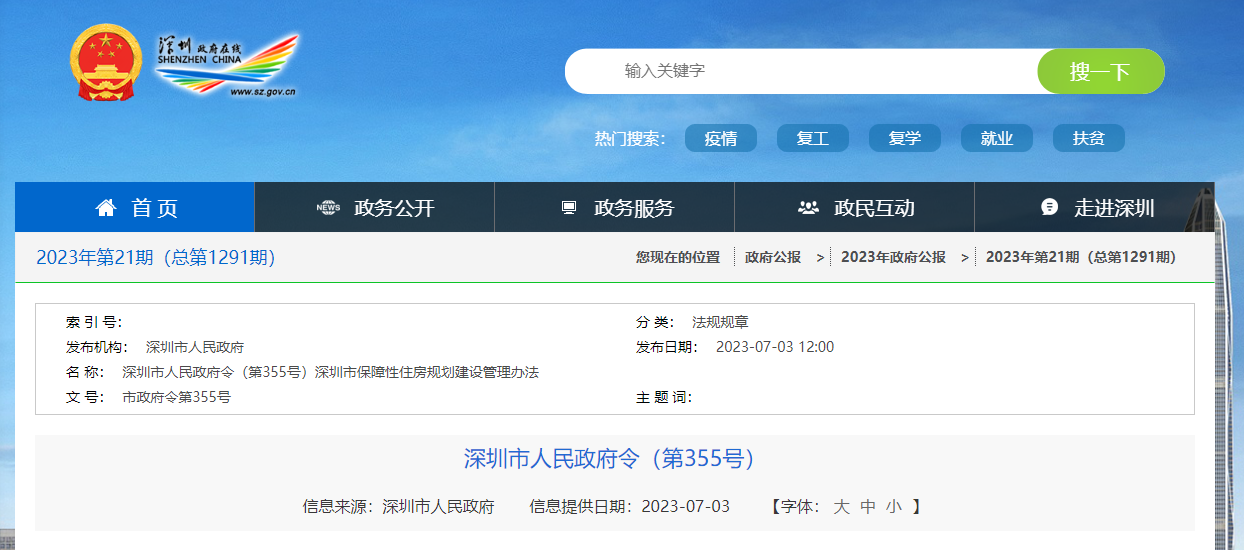The image size is (1244, 550).
Task: Click the home icon beside 首页
Action: coord(106,208)
